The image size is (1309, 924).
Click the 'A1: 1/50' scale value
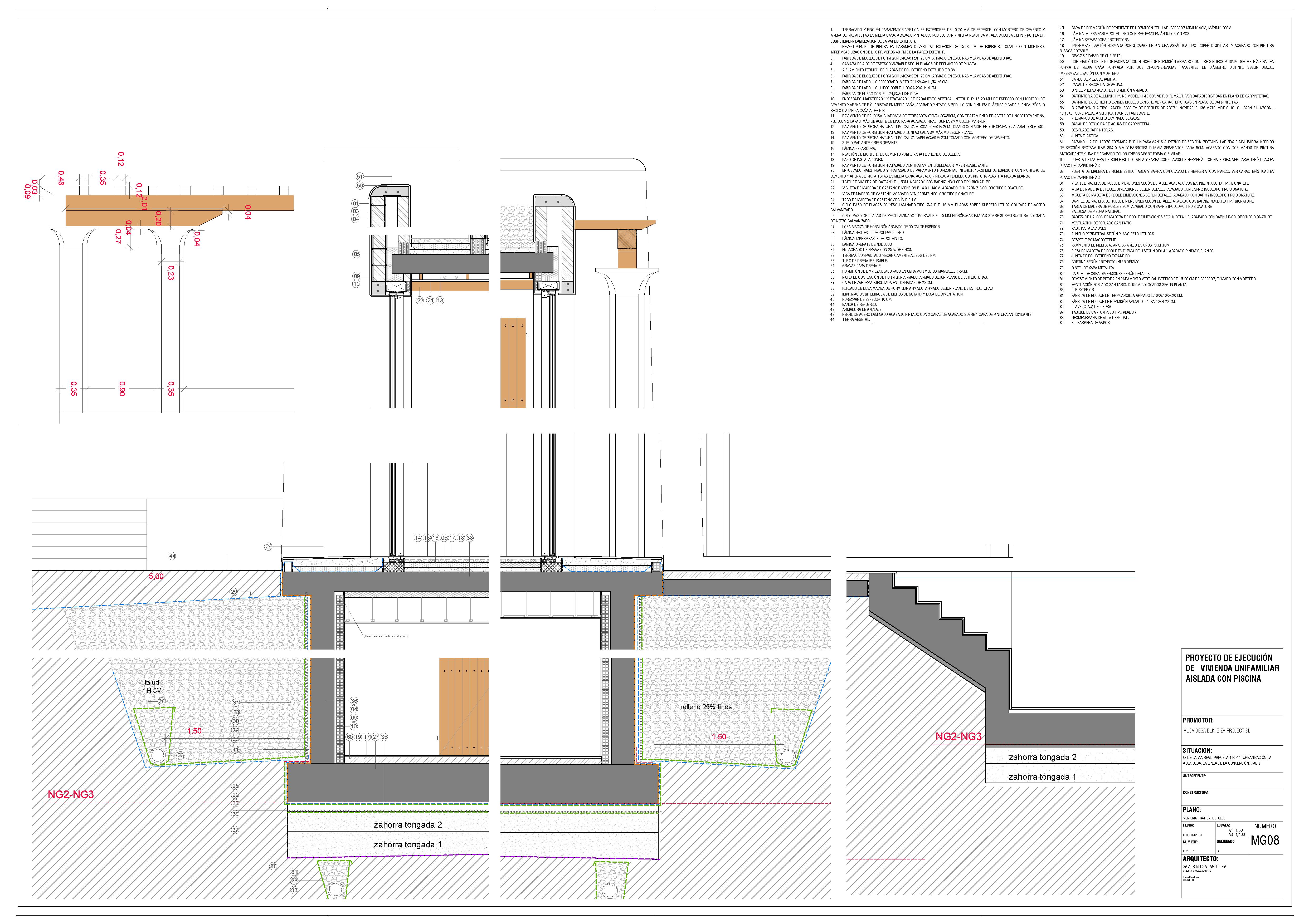click(1235, 830)
